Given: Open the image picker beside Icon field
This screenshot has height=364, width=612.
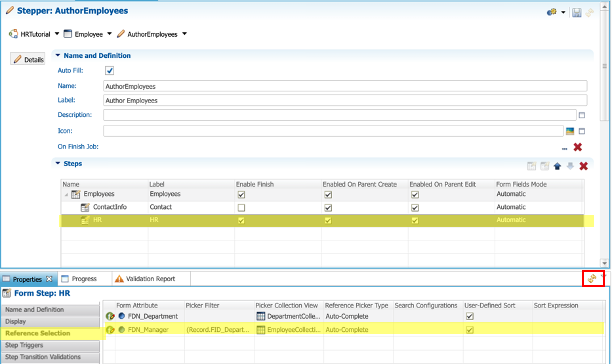Looking at the screenshot, I should (570, 131).
